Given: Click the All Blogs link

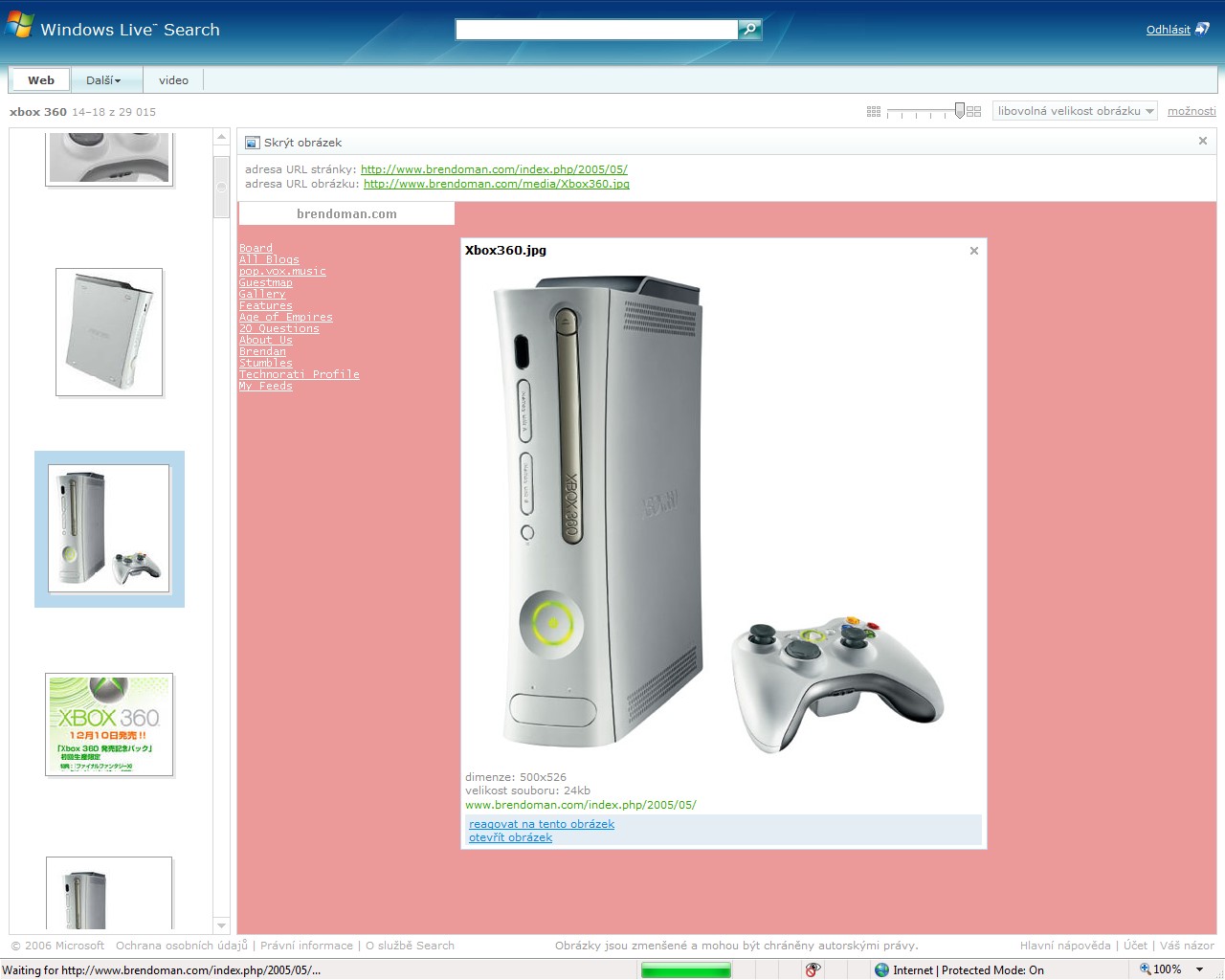Looking at the screenshot, I should [269, 259].
